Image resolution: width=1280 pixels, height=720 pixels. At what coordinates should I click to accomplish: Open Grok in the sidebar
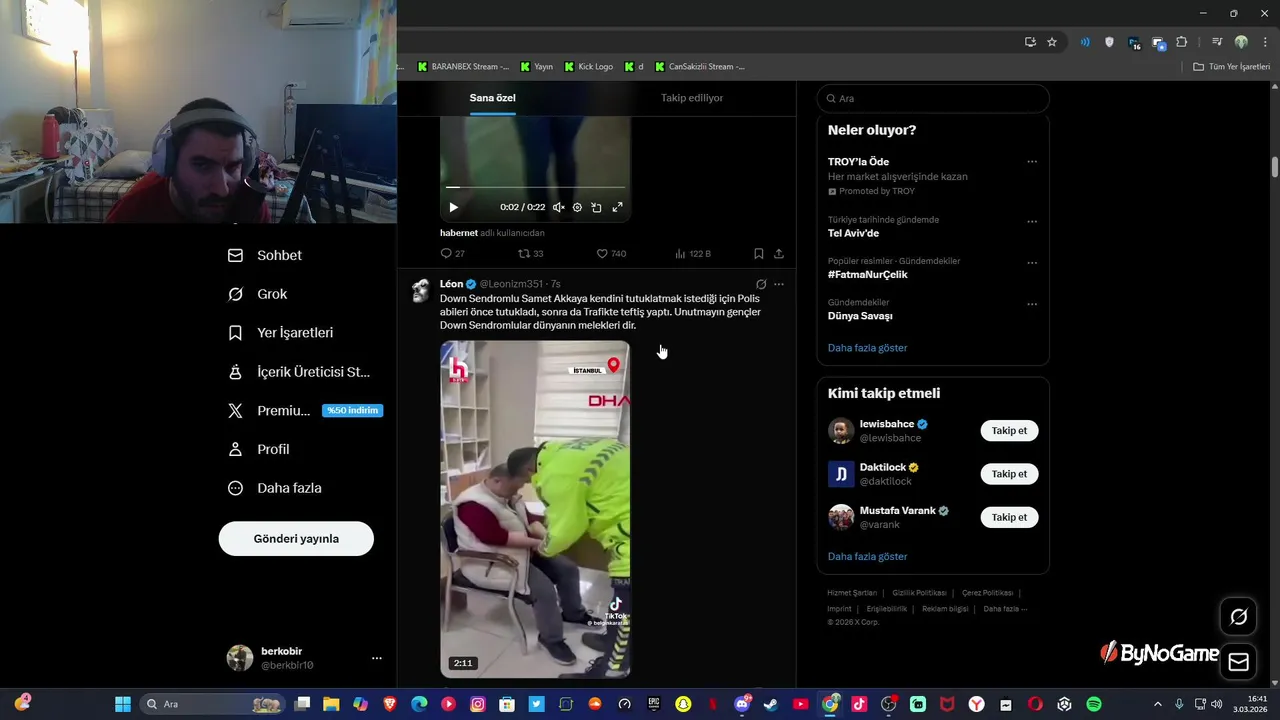pos(258,294)
